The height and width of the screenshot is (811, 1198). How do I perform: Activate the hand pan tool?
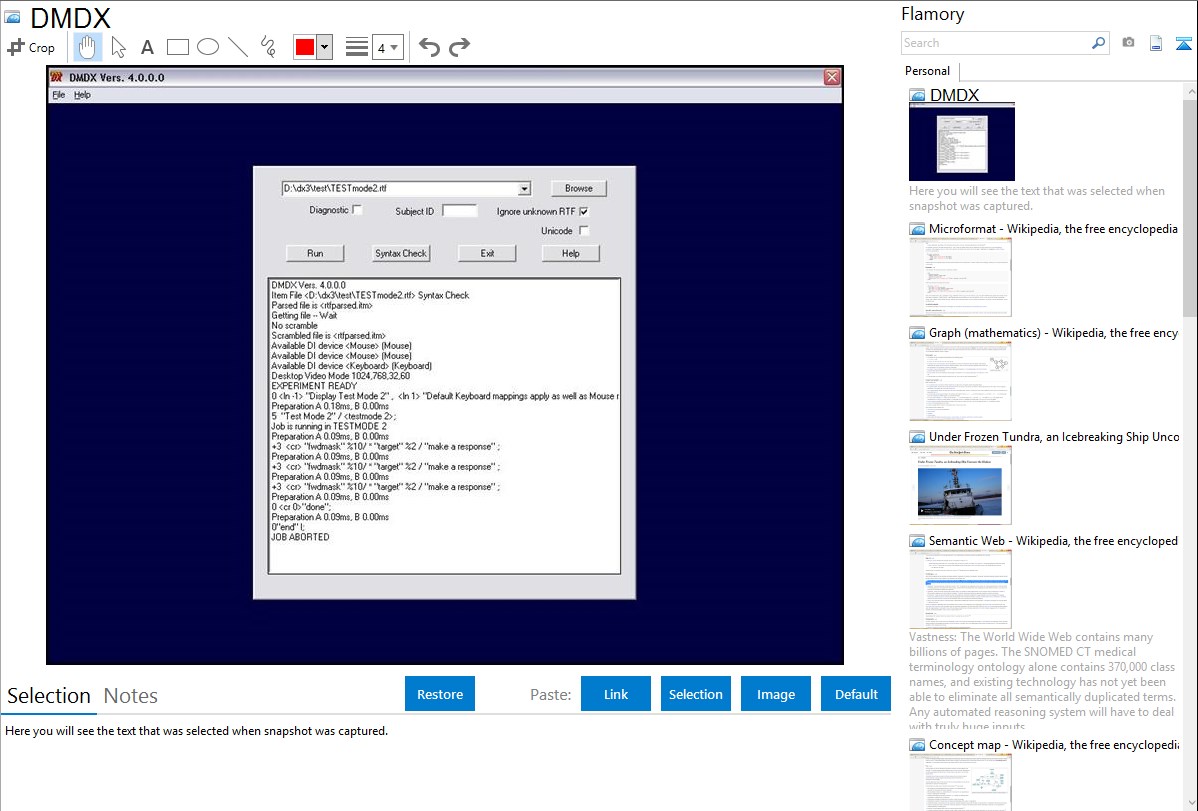88,47
